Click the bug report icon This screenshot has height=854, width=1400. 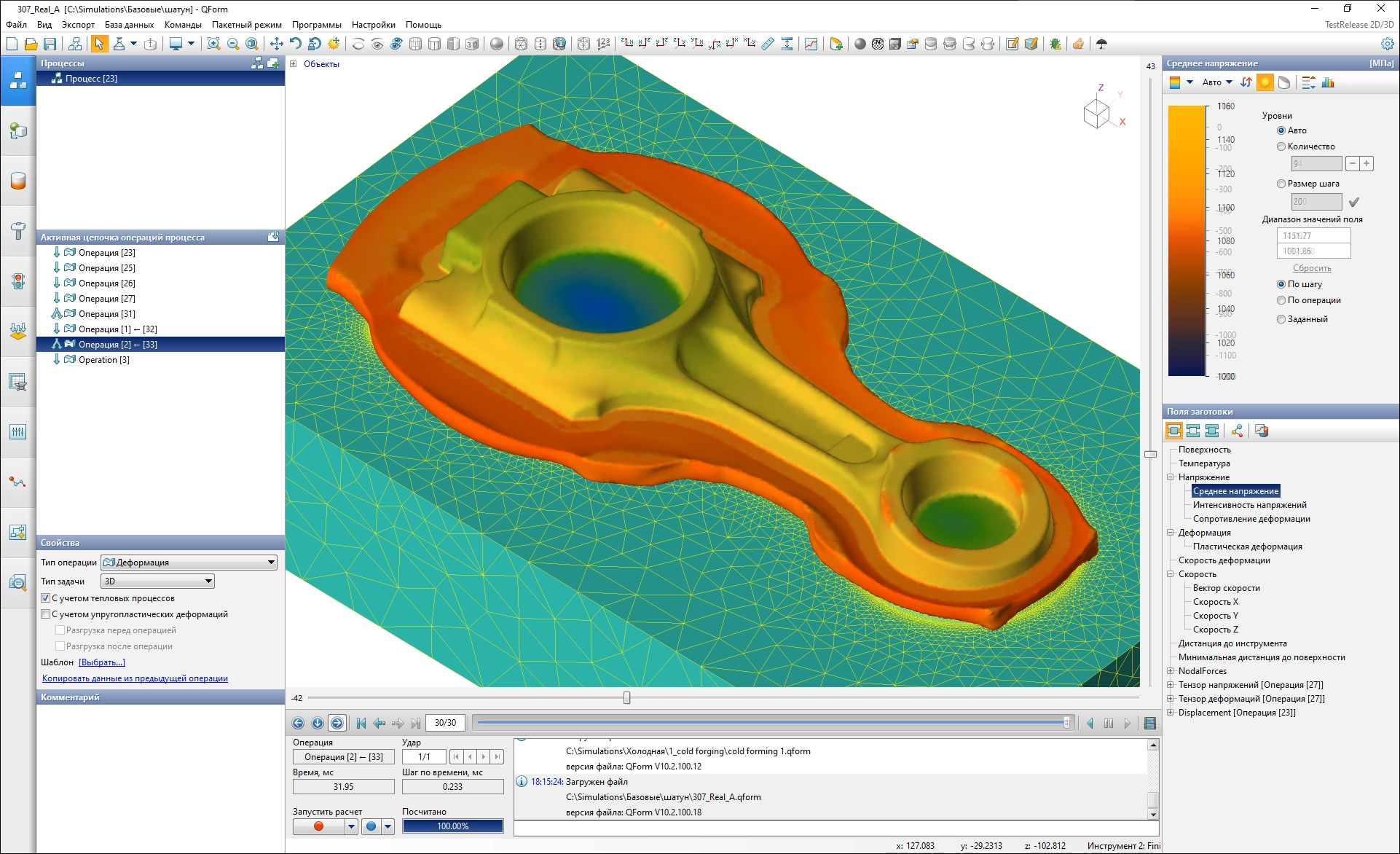pyautogui.click(x=1055, y=44)
